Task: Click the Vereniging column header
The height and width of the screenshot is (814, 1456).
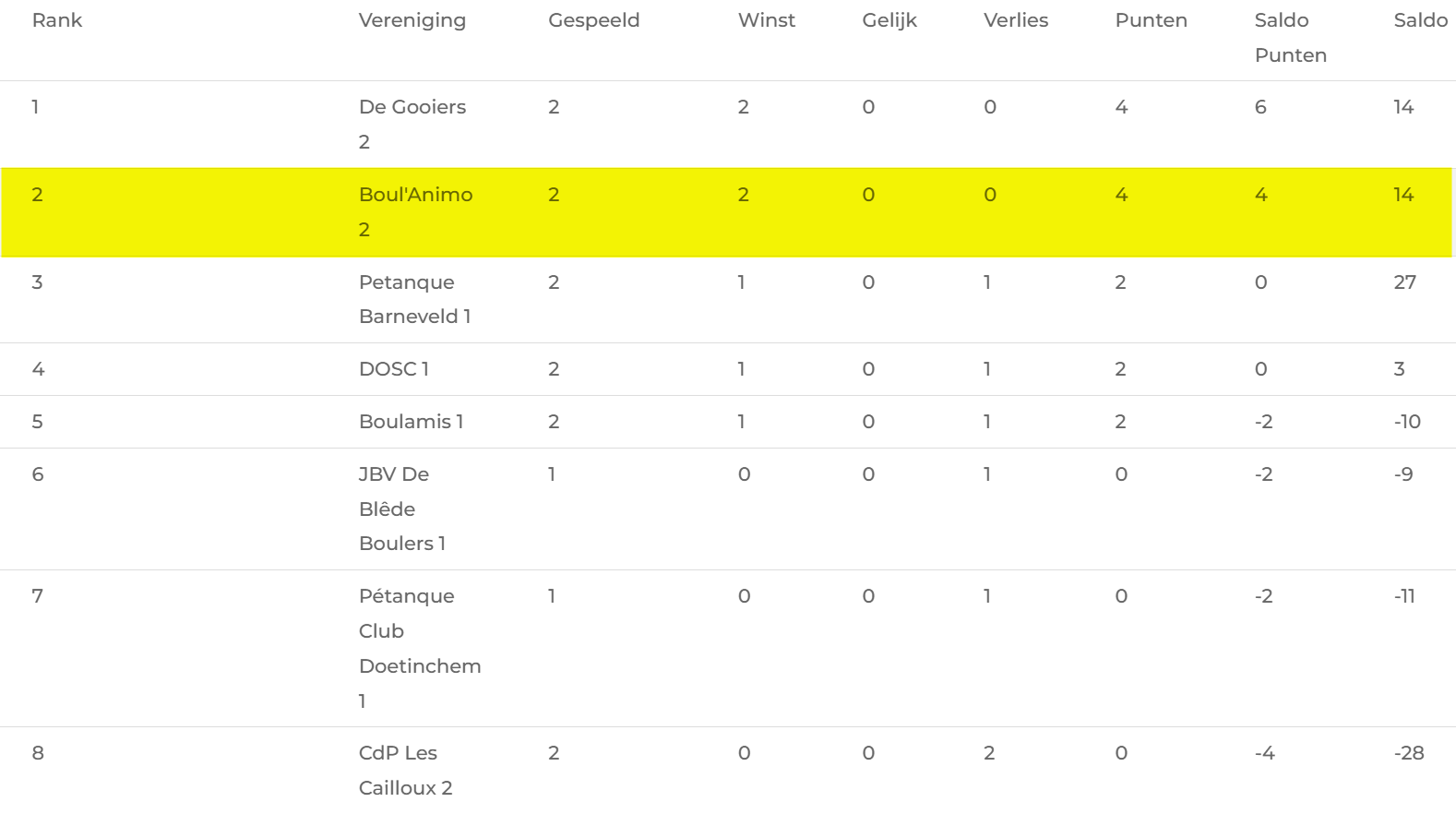Action: coord(412,20)
